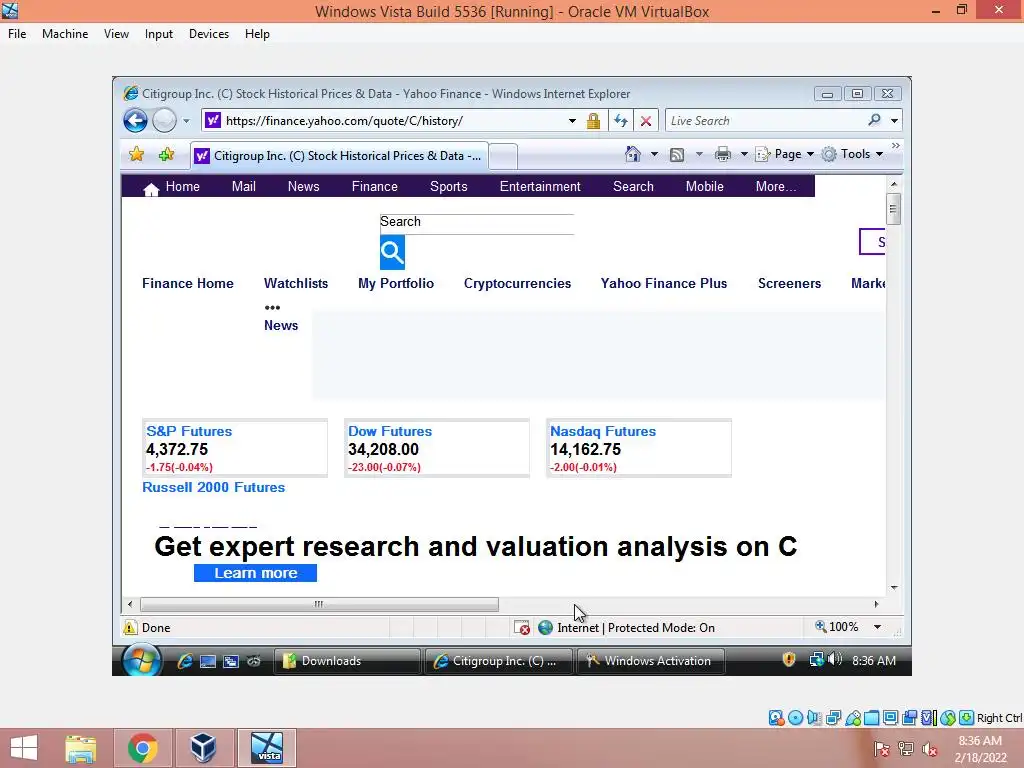Click the popup blocked status icon
The width and height of the screenshot is (1024, 768).
point(522,628)
